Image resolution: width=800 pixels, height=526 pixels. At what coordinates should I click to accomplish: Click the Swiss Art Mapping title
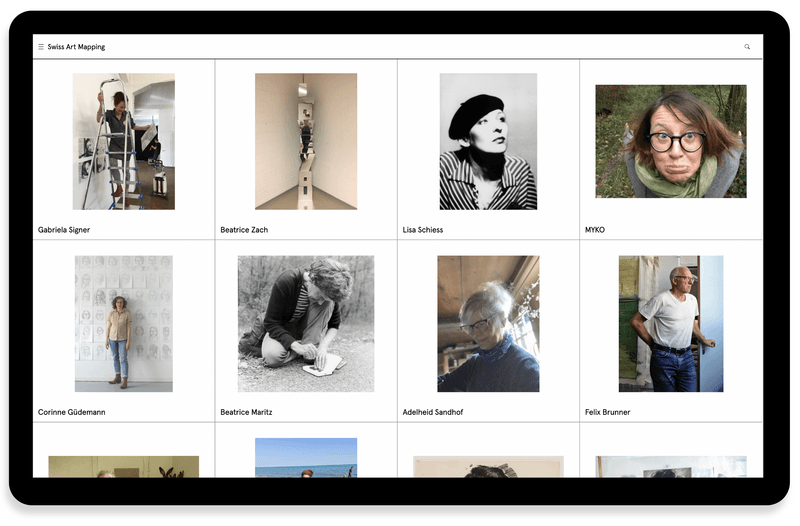[76, 47]
